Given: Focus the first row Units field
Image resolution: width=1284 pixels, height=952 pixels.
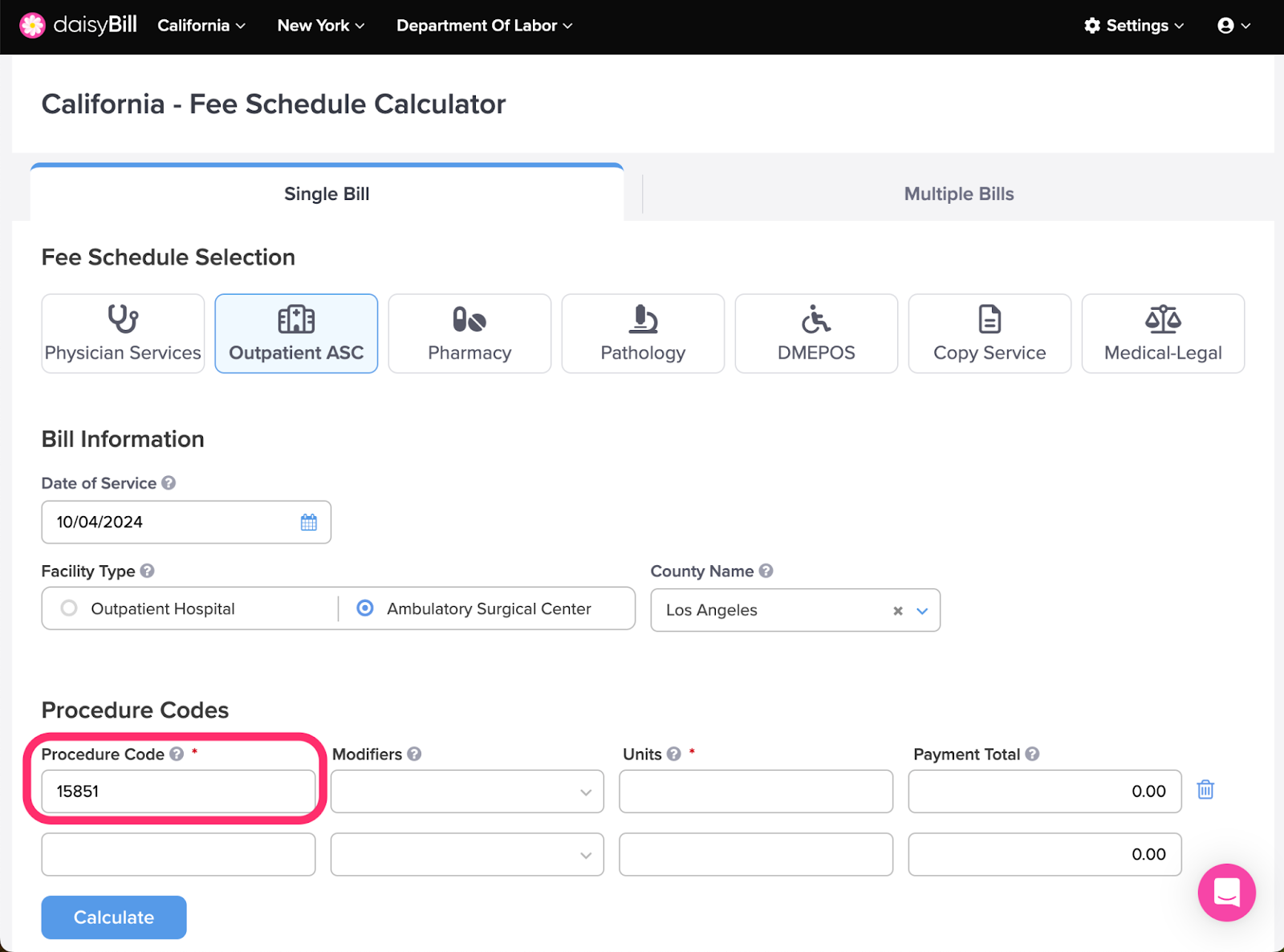Looking at the screenshot, I should tap(756, 791).
